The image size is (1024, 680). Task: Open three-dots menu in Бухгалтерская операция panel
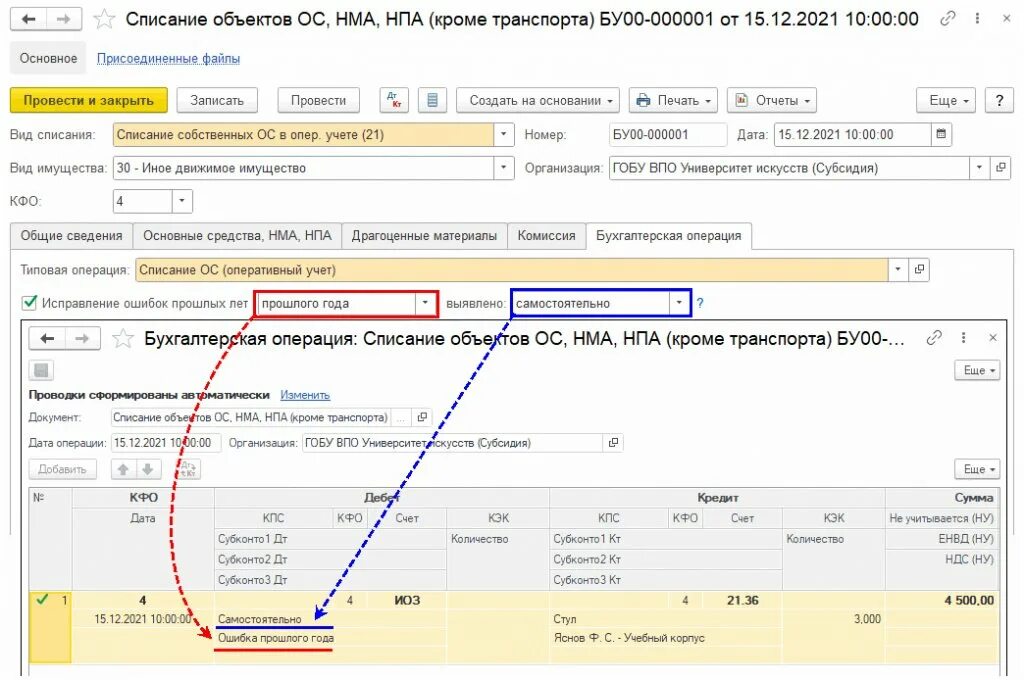pos(963,338)
